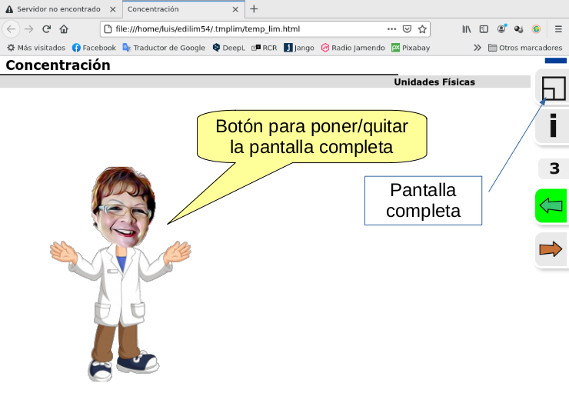This screenshot has width=569, height=400.
Task: Reload the page in the browser
Action: [x=46, y=29]
